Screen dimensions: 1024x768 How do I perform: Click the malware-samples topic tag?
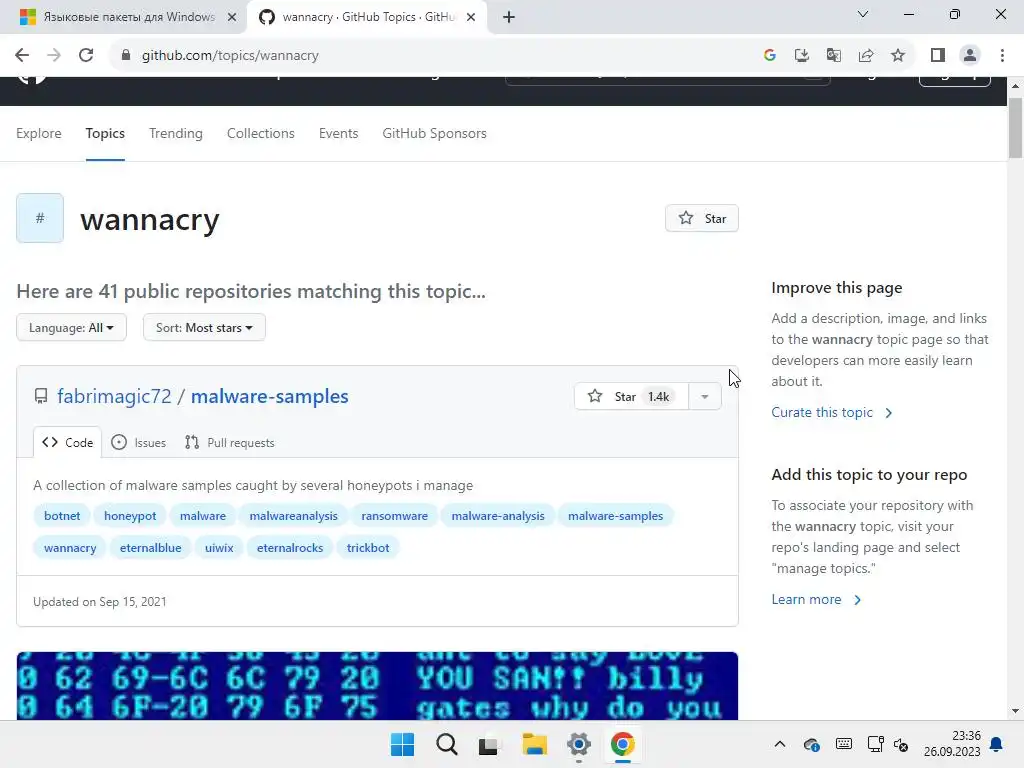pyautogui.click(x=615, y=516)
